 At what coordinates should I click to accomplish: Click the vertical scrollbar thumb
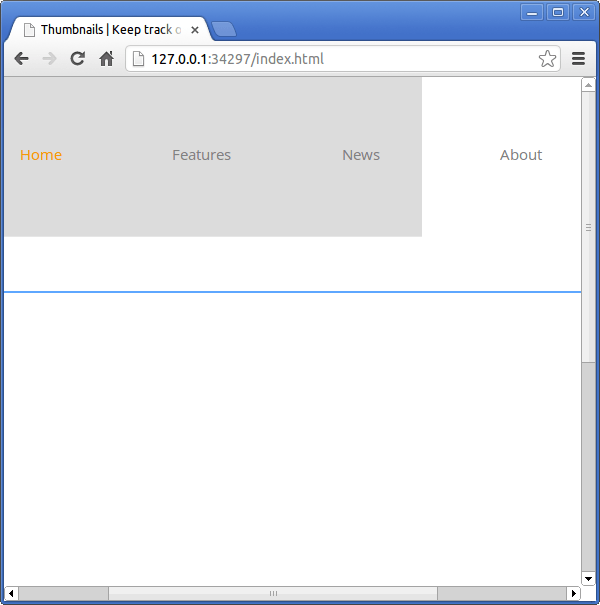588,227
